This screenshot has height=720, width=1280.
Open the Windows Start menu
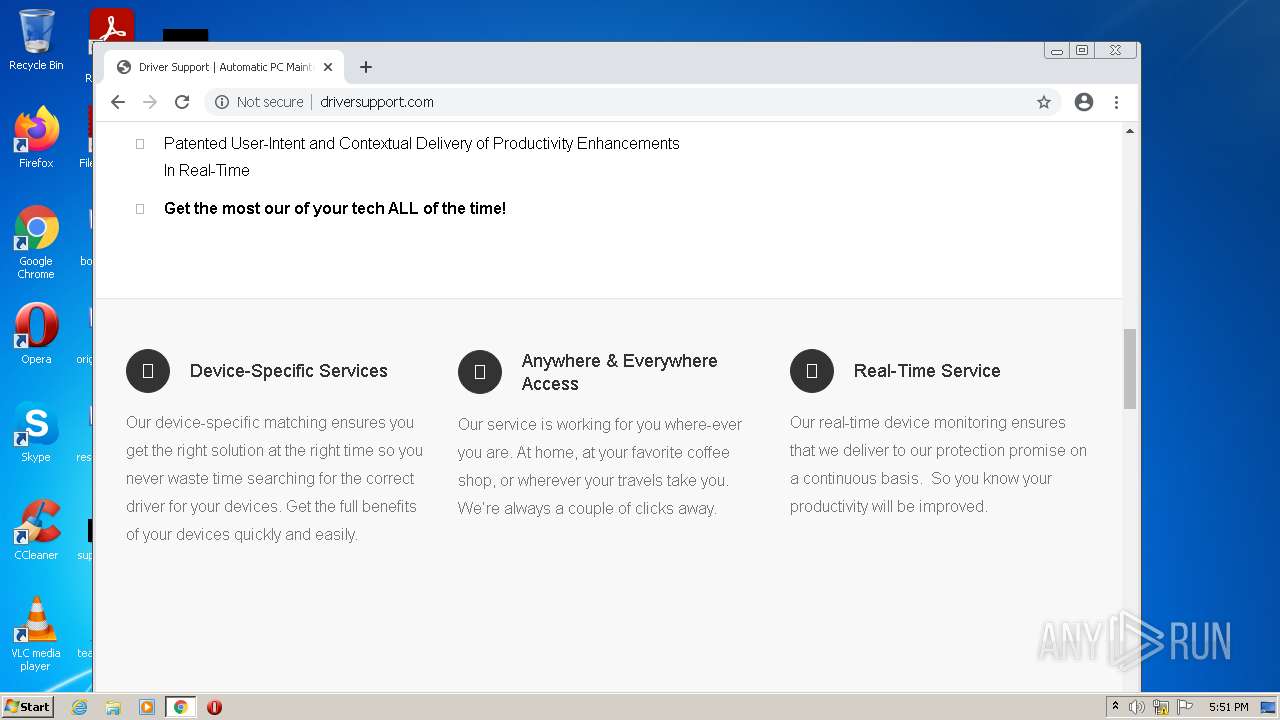click(x=27, y=707)
